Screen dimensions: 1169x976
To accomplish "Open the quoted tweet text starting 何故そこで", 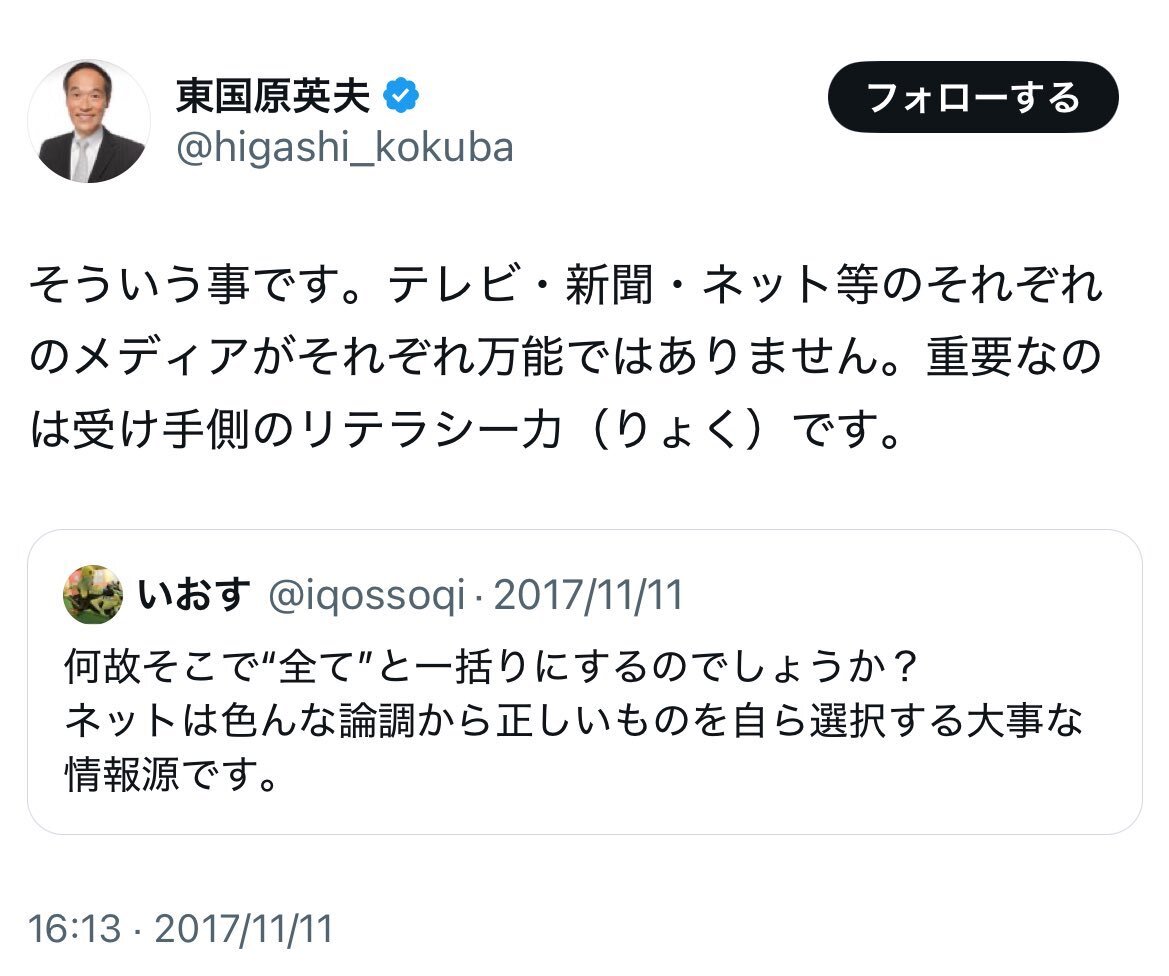I will (490, 664).
